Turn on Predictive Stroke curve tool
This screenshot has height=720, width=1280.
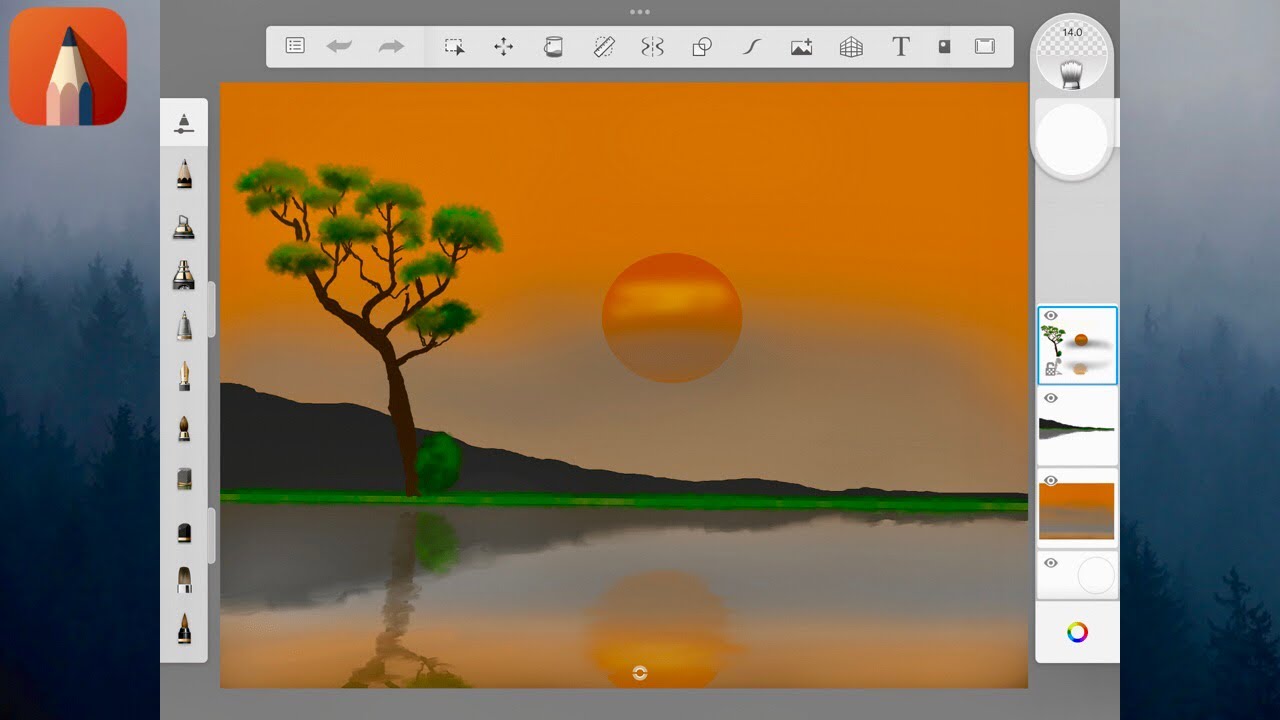pos(752,47)
